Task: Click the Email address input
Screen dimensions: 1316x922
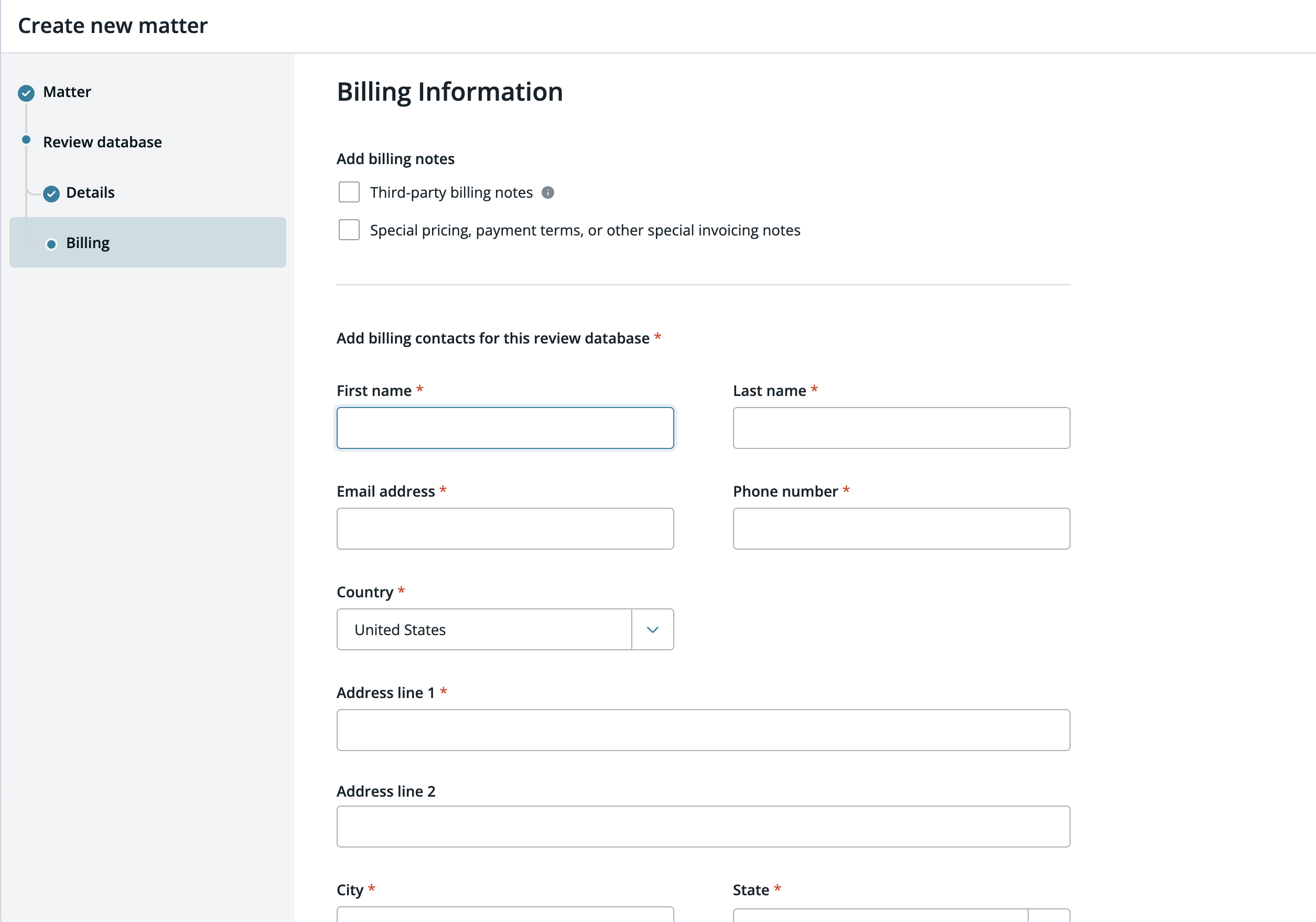Action: (505, 529)
